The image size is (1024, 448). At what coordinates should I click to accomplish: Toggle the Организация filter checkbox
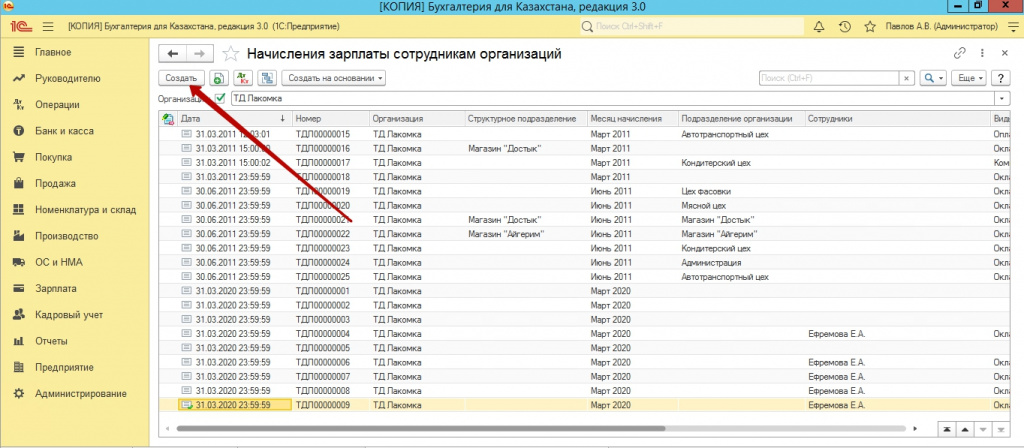[x=220, y=98]
